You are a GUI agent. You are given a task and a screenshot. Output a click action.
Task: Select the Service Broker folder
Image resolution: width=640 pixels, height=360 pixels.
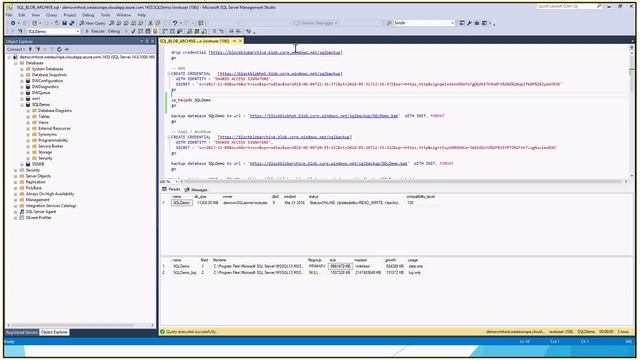click(51, 146)
